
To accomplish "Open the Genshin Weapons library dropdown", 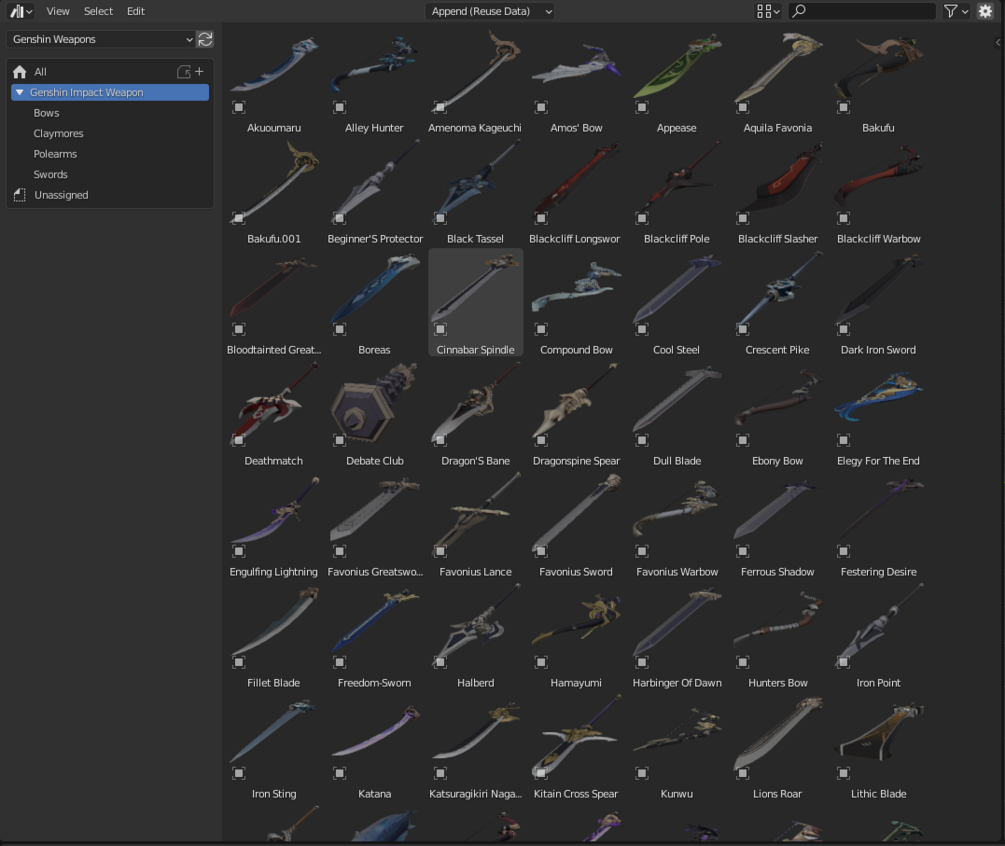I will (101, 39).
